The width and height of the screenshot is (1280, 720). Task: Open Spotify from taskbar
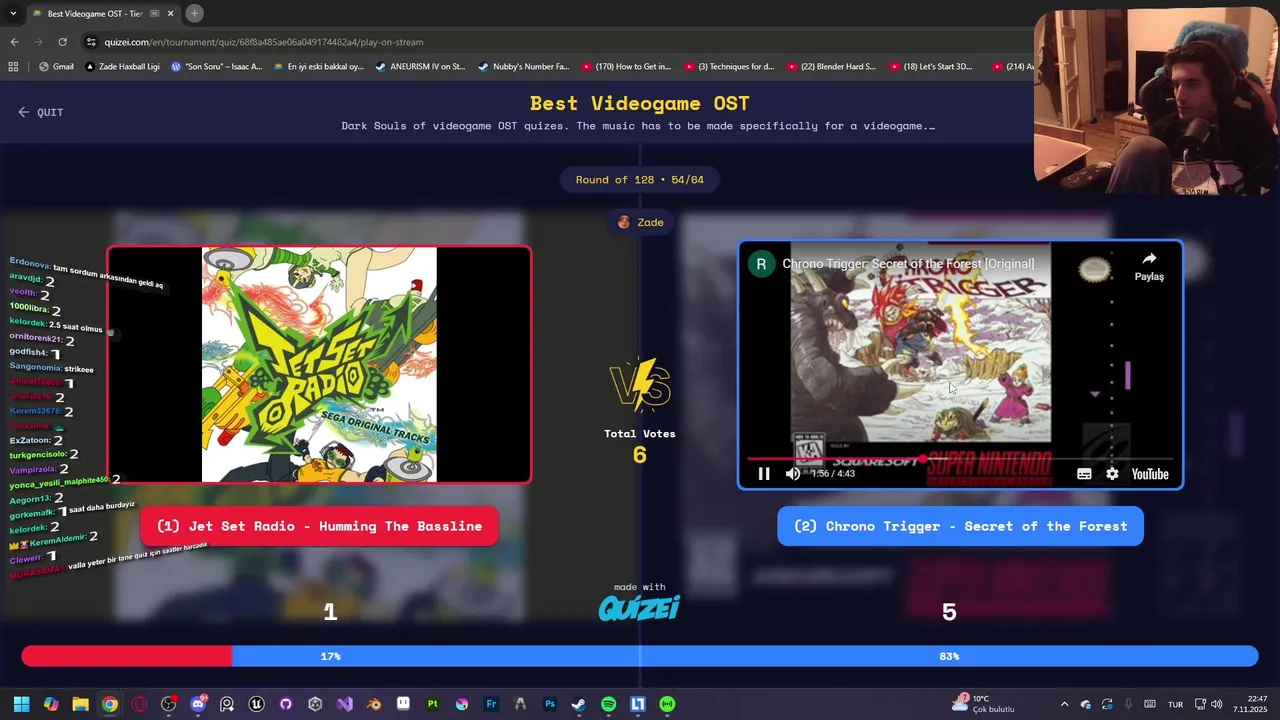click(608, 704)
